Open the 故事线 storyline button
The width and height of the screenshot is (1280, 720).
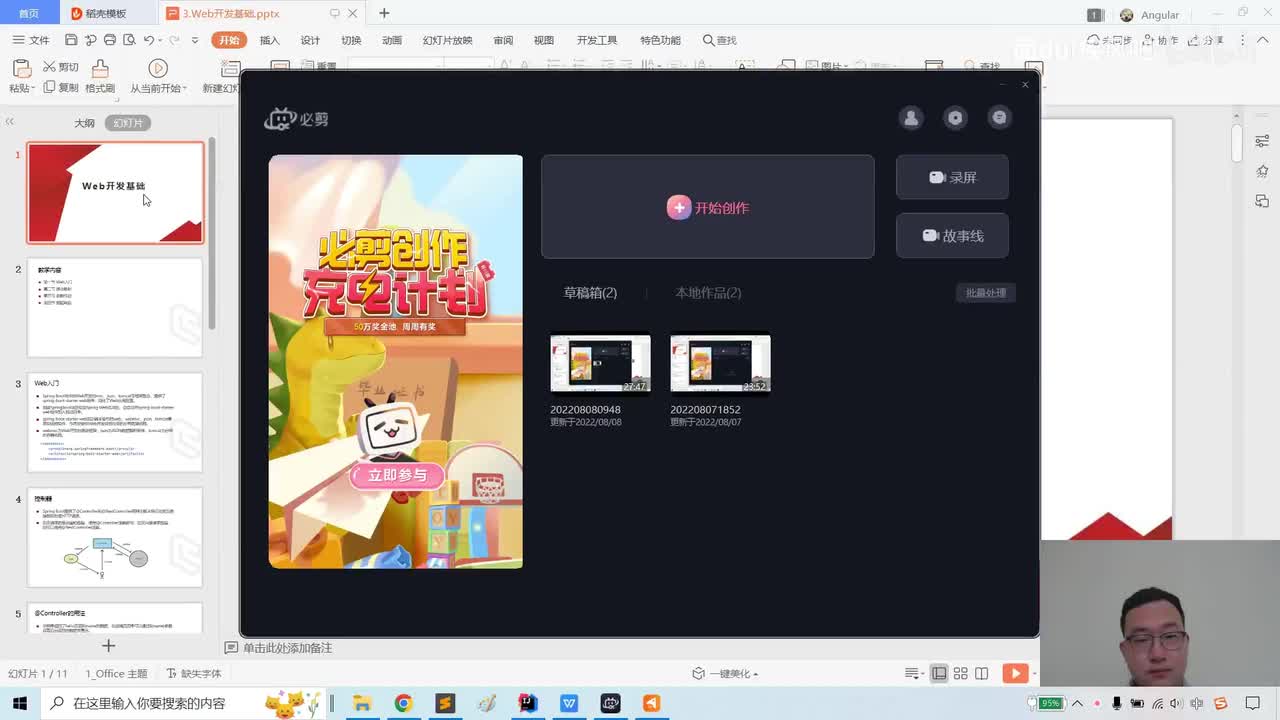[x=952, y=236]
